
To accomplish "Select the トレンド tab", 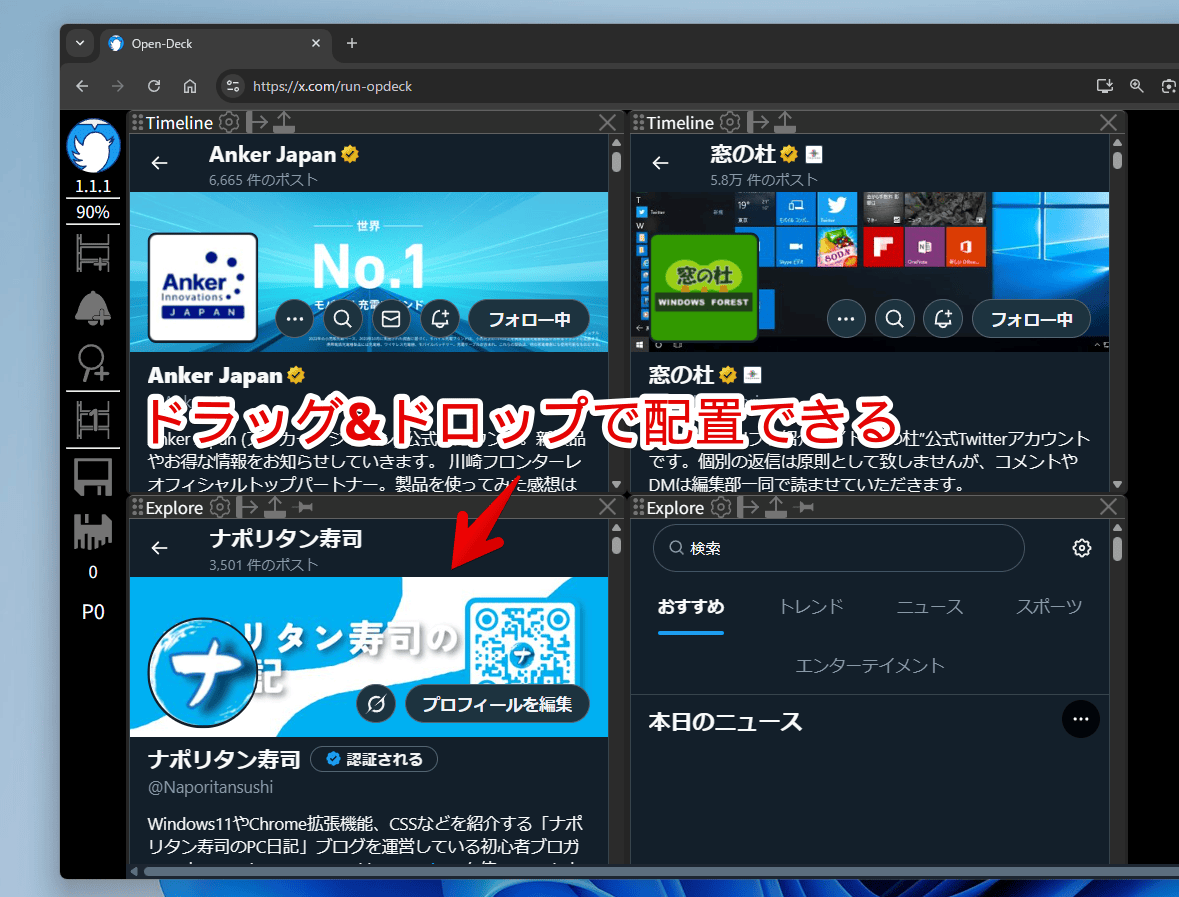I will tap(811, 606).
